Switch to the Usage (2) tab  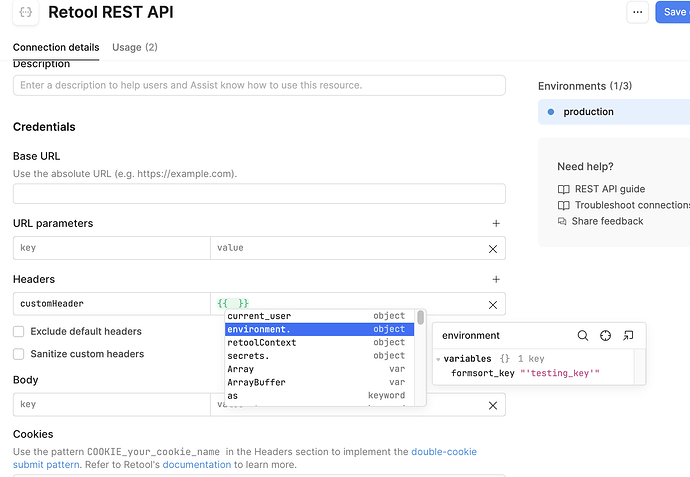click(x=135, y=47)
